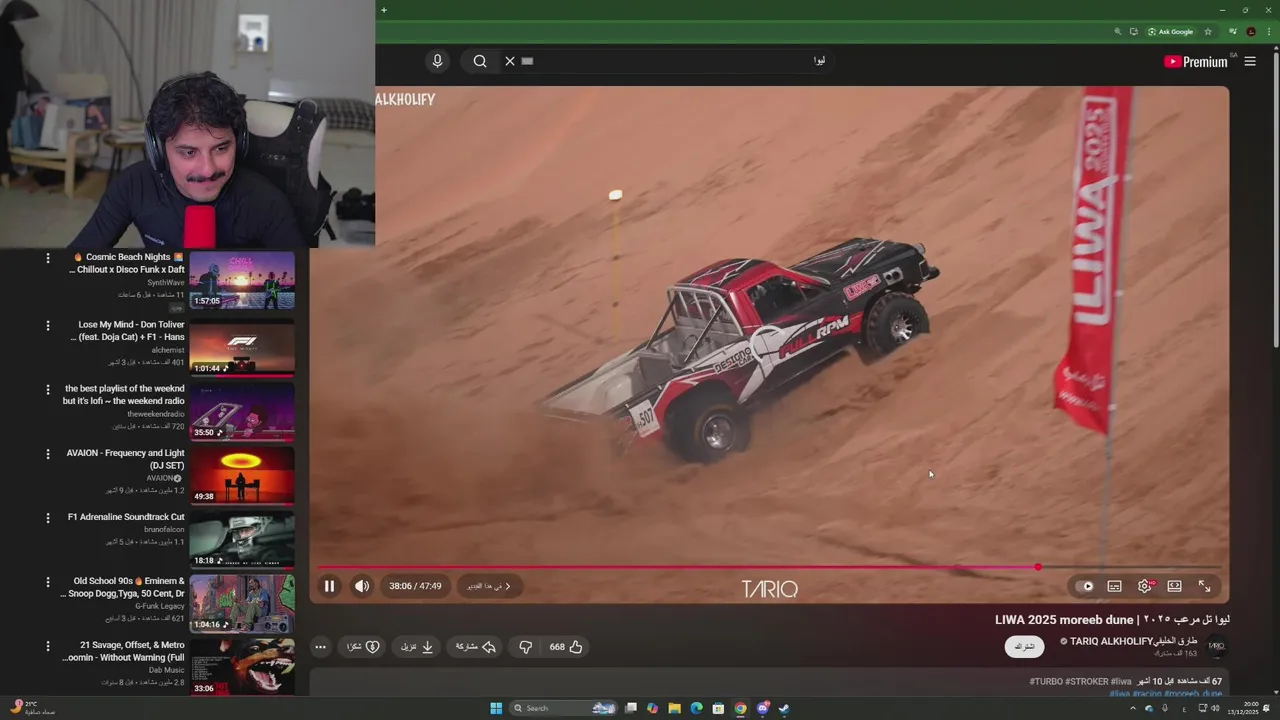Click the red progress bar scrubber handle
Screen dimensions: 1280x720
(x=1038, y=567)
